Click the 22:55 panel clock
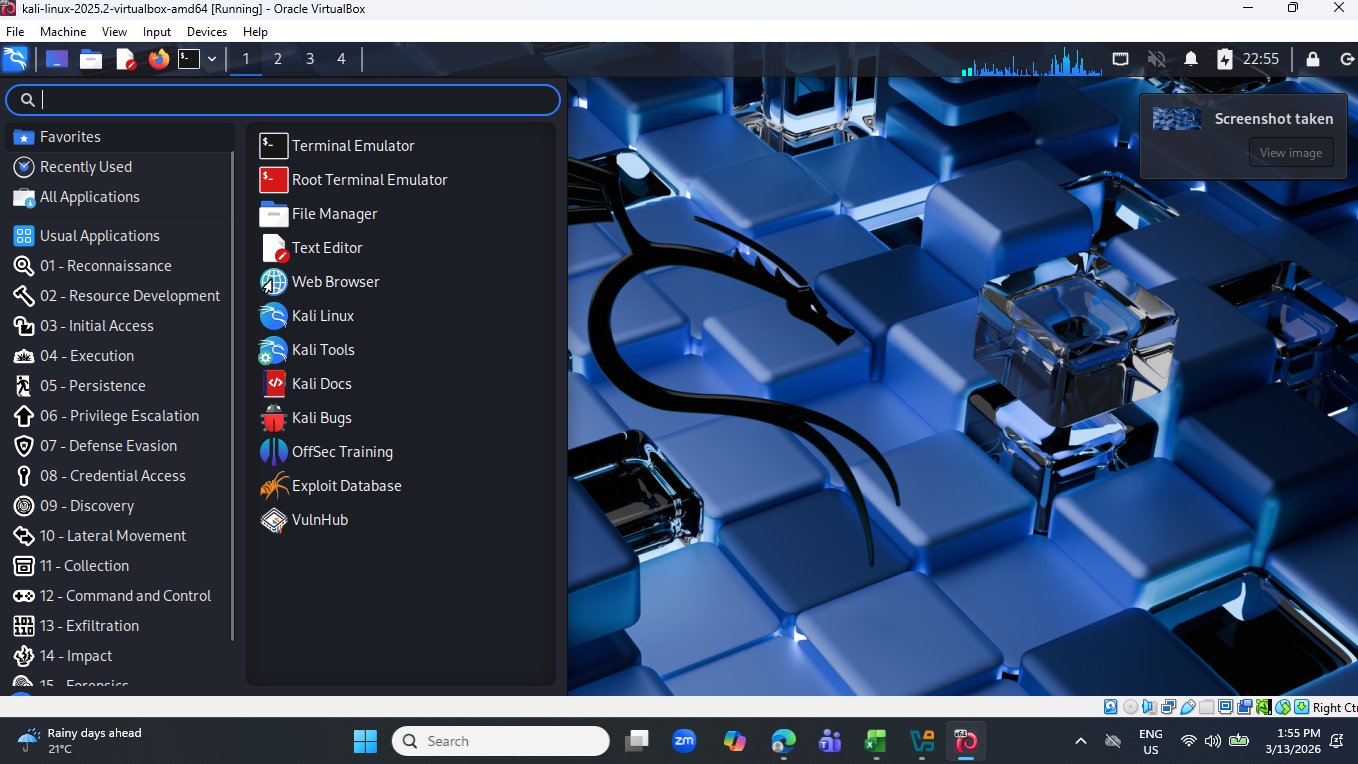This screenshot has width=1358, height=764. [1261, 59]
